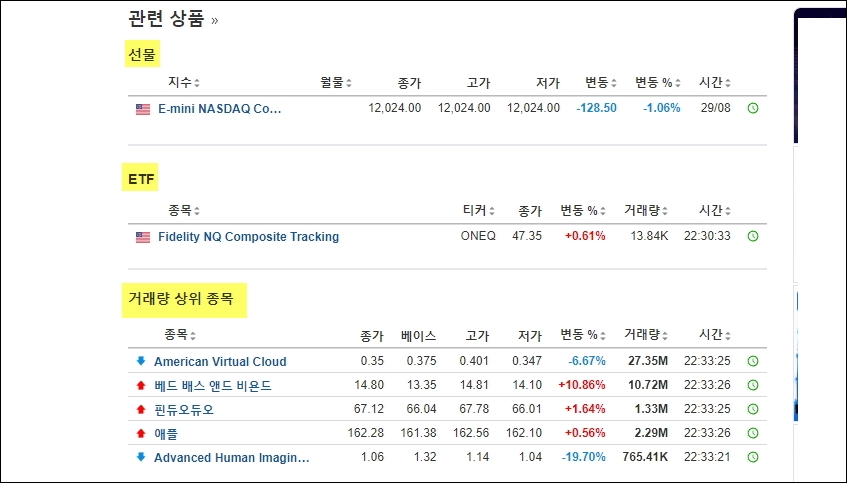Open 베드 배스 앤드 비욘드 stock link
Image resolution: width=847 pixels, height=483 pixels.
212,386
